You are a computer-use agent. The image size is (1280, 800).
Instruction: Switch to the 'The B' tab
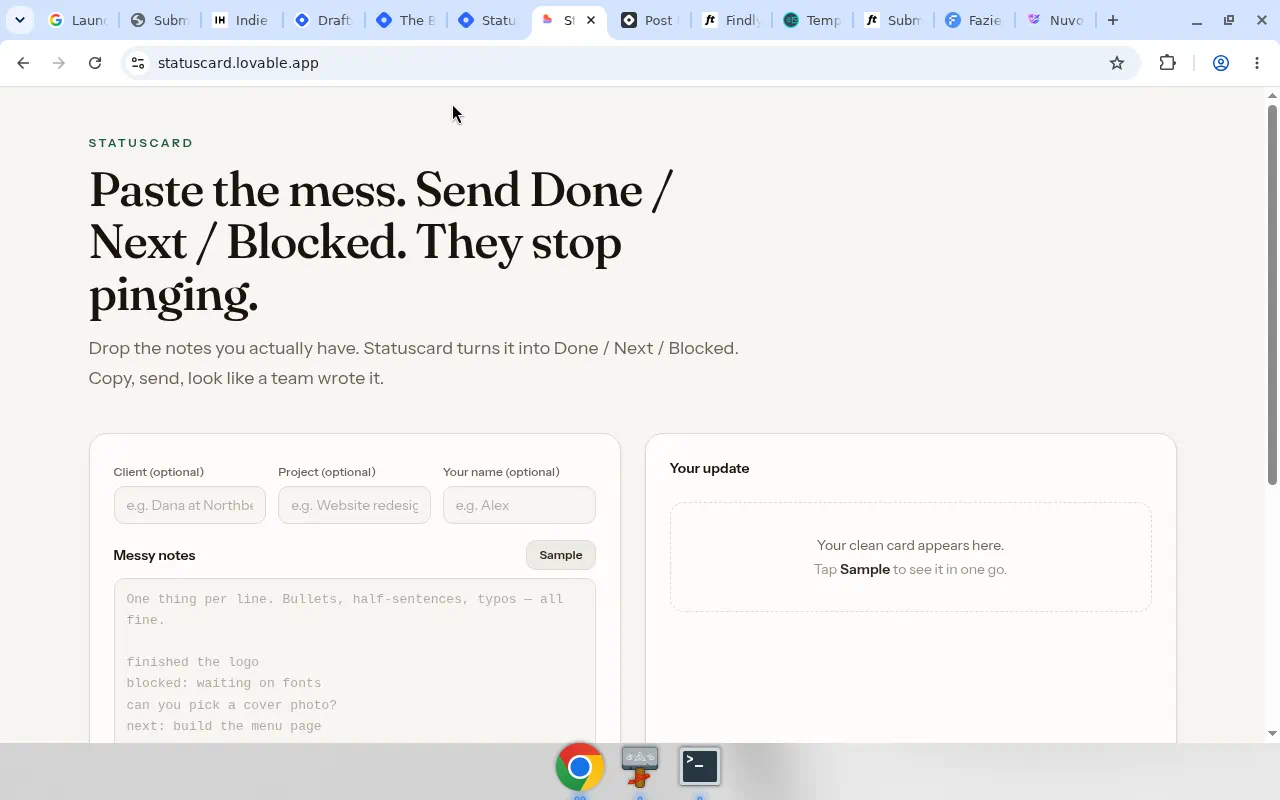click(405, 20)
